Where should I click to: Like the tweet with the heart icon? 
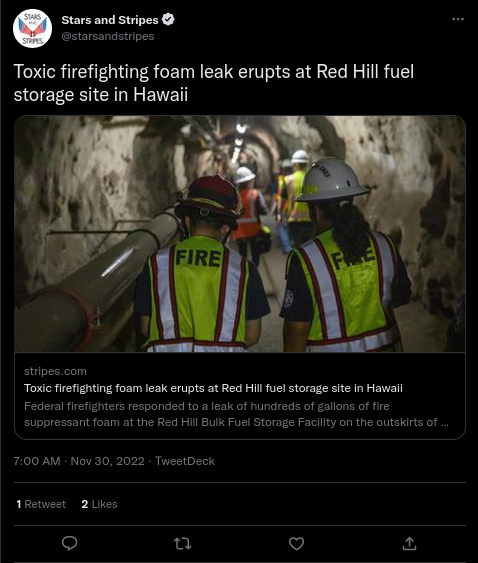point(296,544)
